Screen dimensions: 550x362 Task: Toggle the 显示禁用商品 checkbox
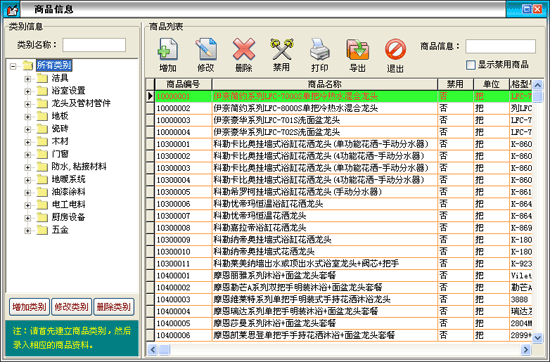pos(471,65)
